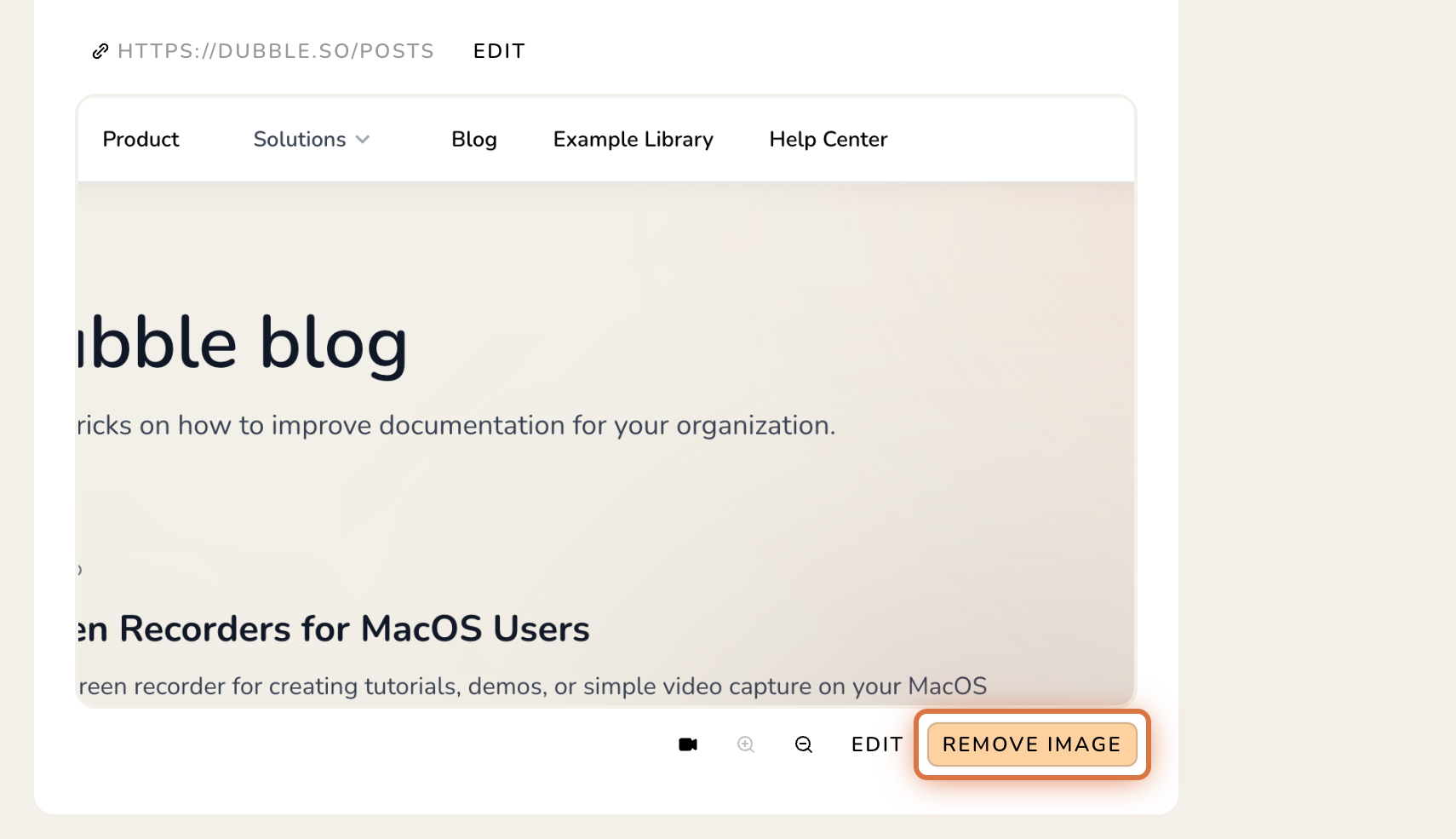Click the video camera icon
Screen dimensions: 1456x839
[x=688, y=744]
